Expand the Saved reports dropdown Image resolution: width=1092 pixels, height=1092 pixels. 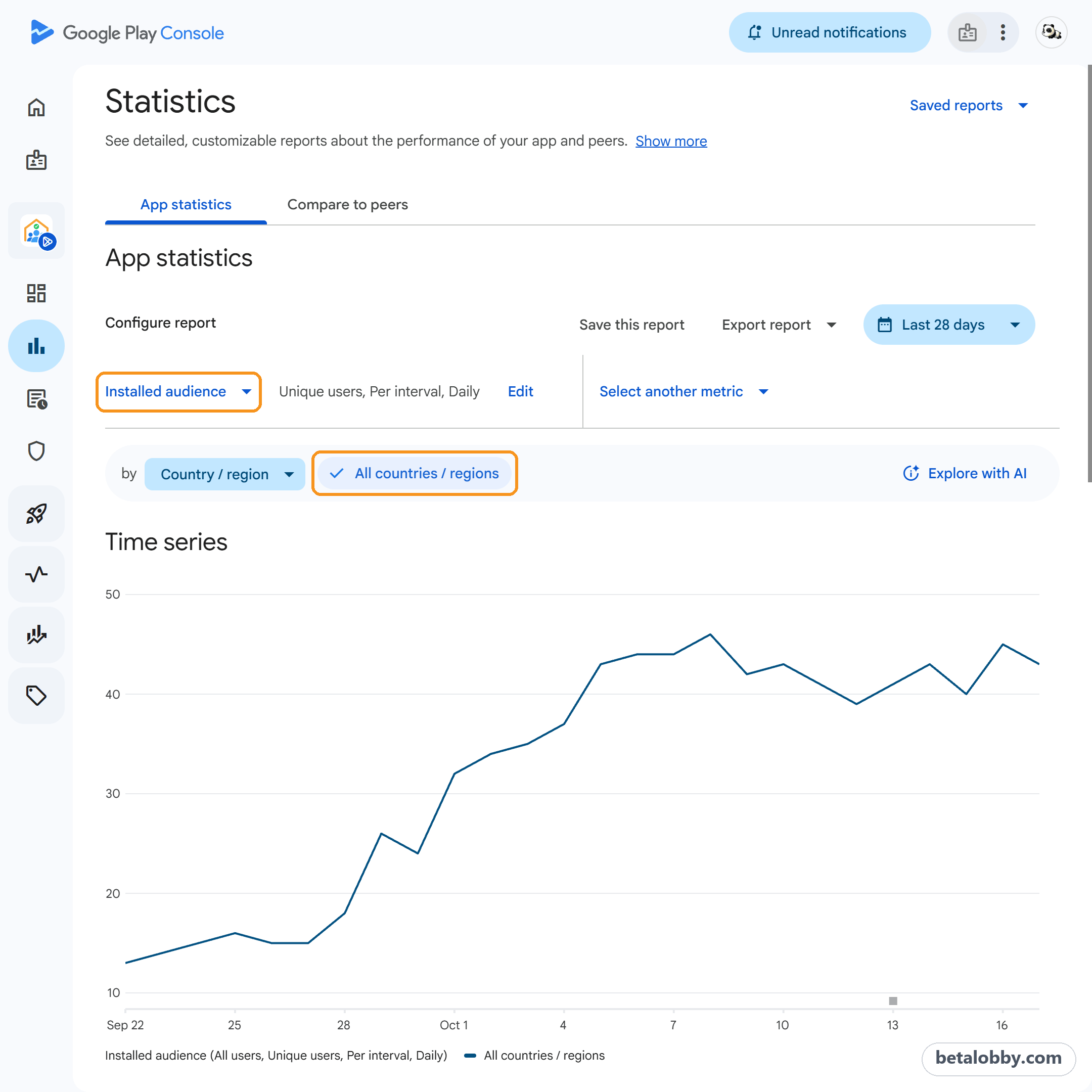[x=969, y=105]
